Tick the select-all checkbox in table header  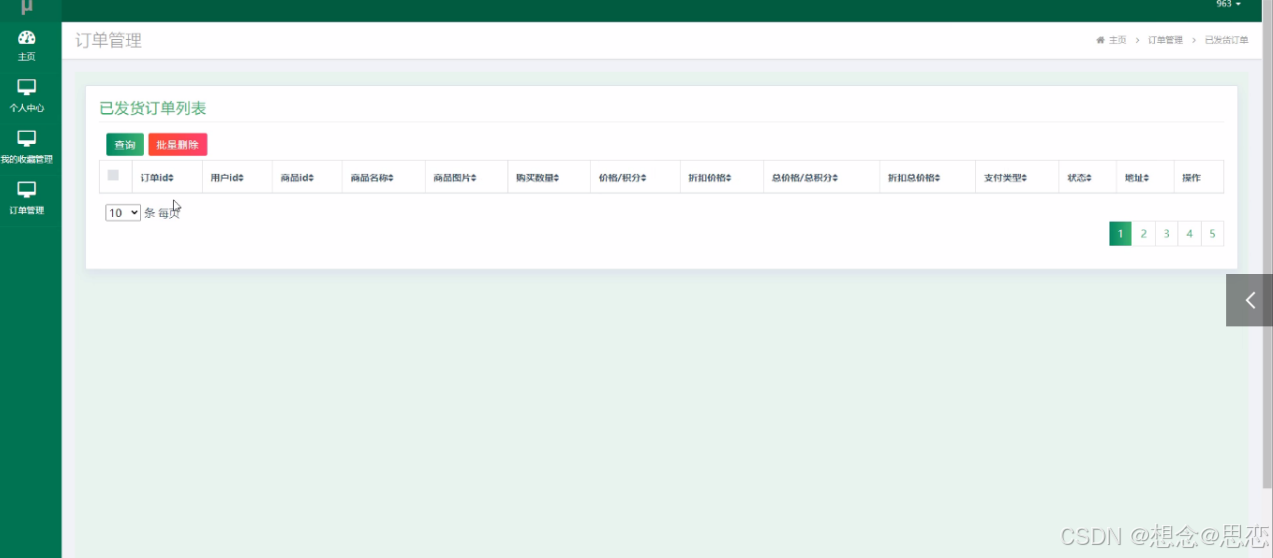point(113,176)
